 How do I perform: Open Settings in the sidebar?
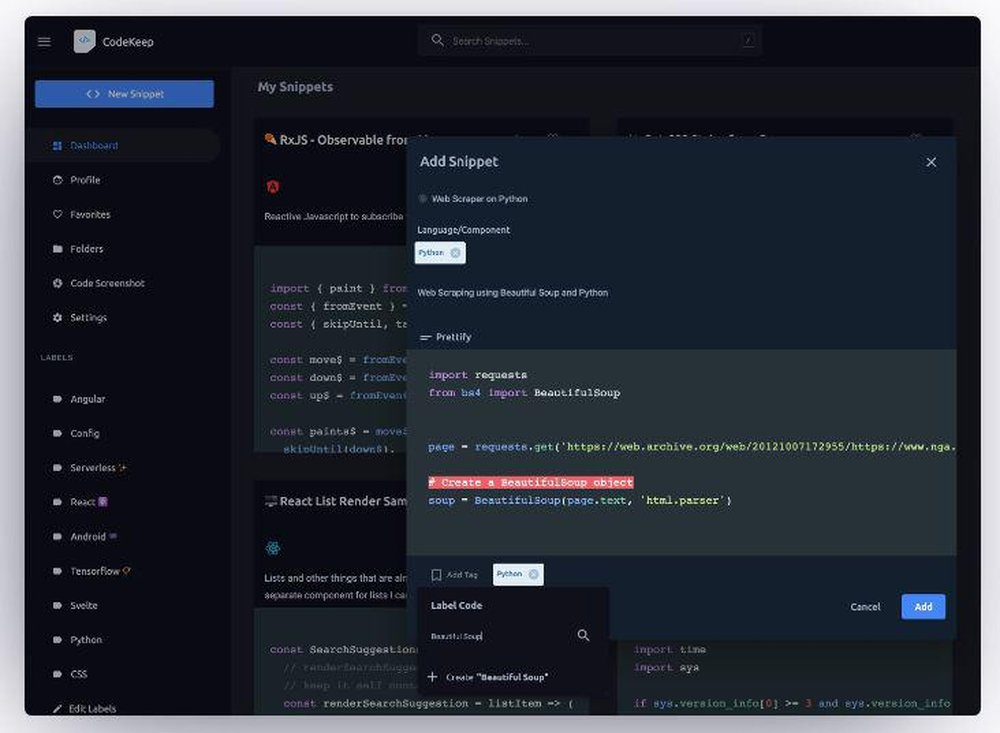[x=88, y=318]
